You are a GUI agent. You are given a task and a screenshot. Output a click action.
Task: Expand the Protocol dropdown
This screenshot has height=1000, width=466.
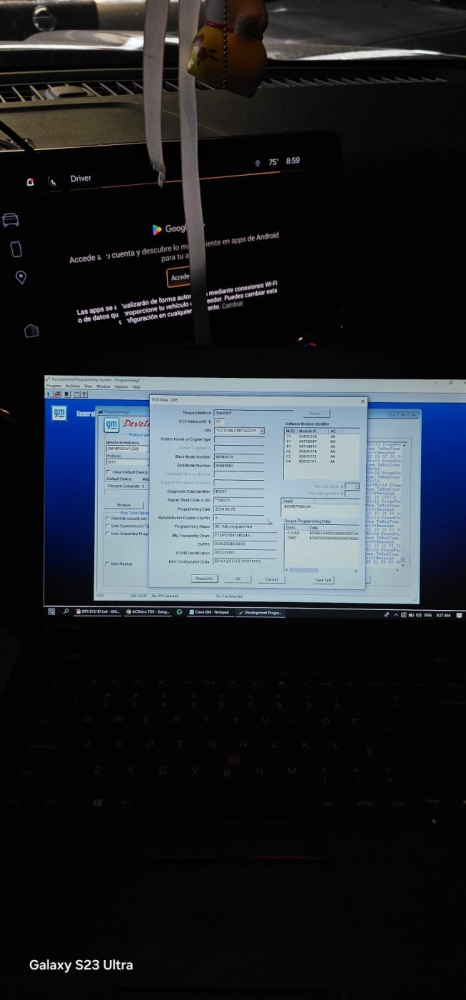pyautogui.click(x=127, y=462)
